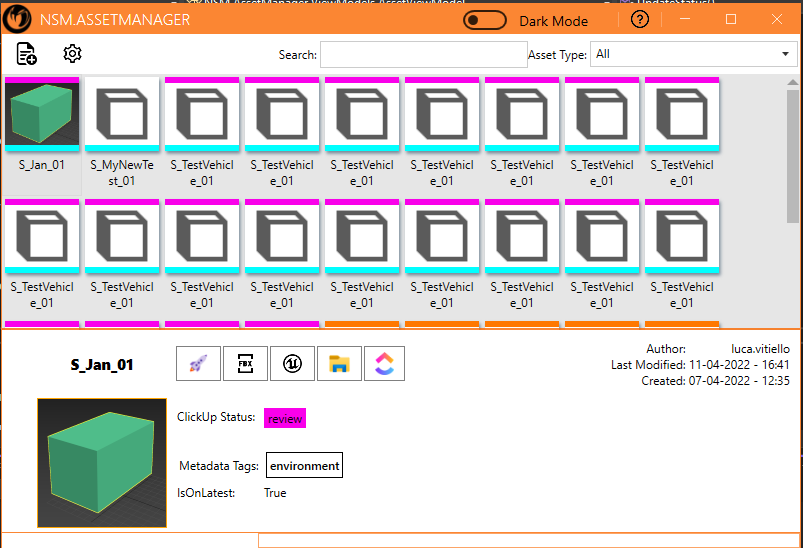Image resolution: width=803 pixels, height=548 pixels.
Task: Select the last S_TestVehicle_01 in first row
Action: point(682,114)
